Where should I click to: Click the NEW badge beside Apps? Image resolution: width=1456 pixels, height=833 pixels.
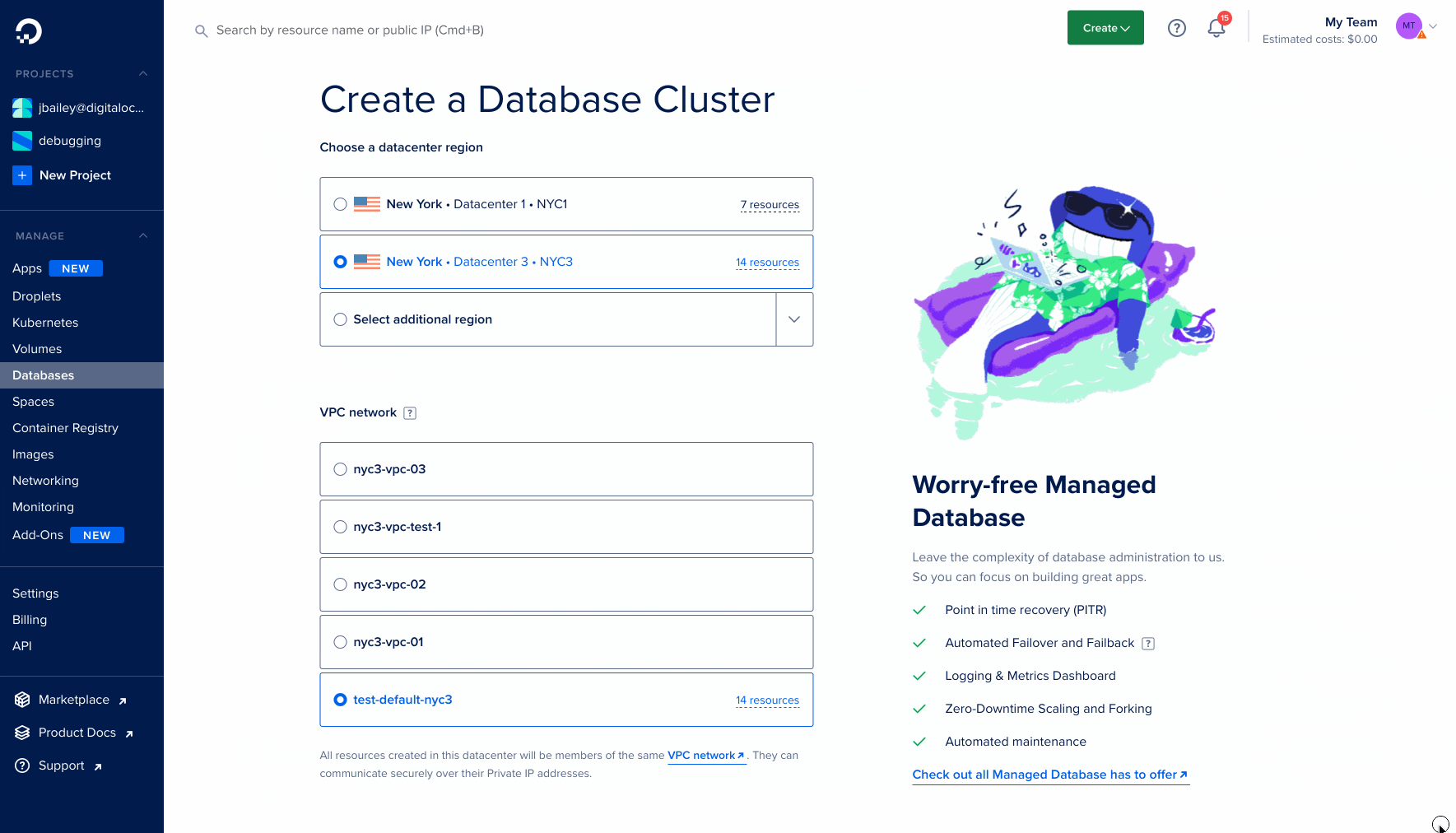point(76,268)
